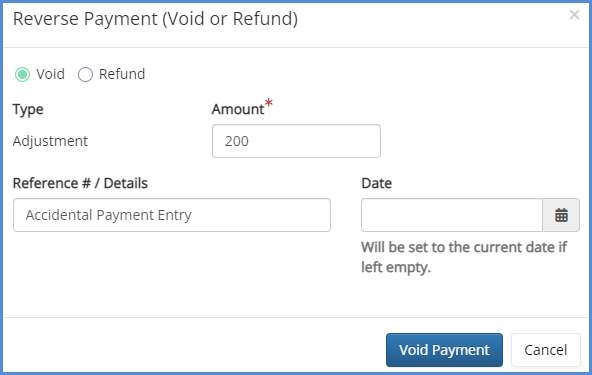Select the Adjustment type value text
This screenshot has width=592, height=375.
(50, 141)
